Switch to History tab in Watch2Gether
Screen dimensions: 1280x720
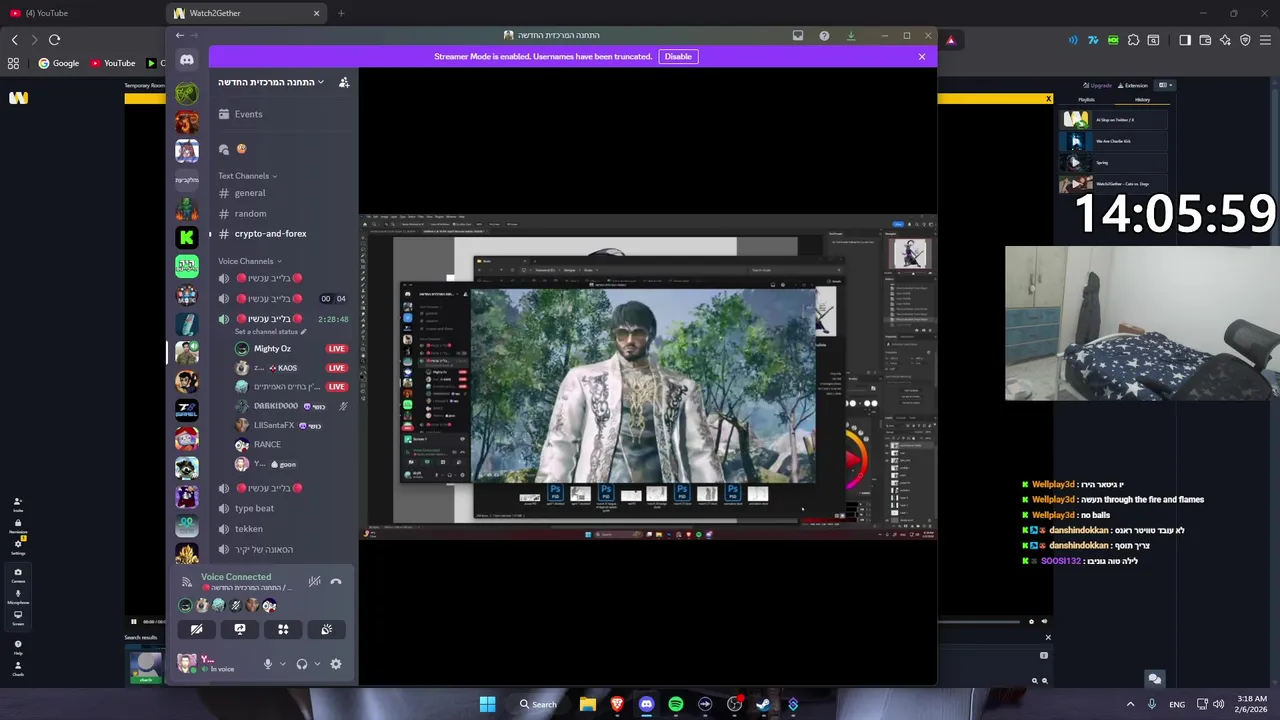click(x=1142, y=100)
